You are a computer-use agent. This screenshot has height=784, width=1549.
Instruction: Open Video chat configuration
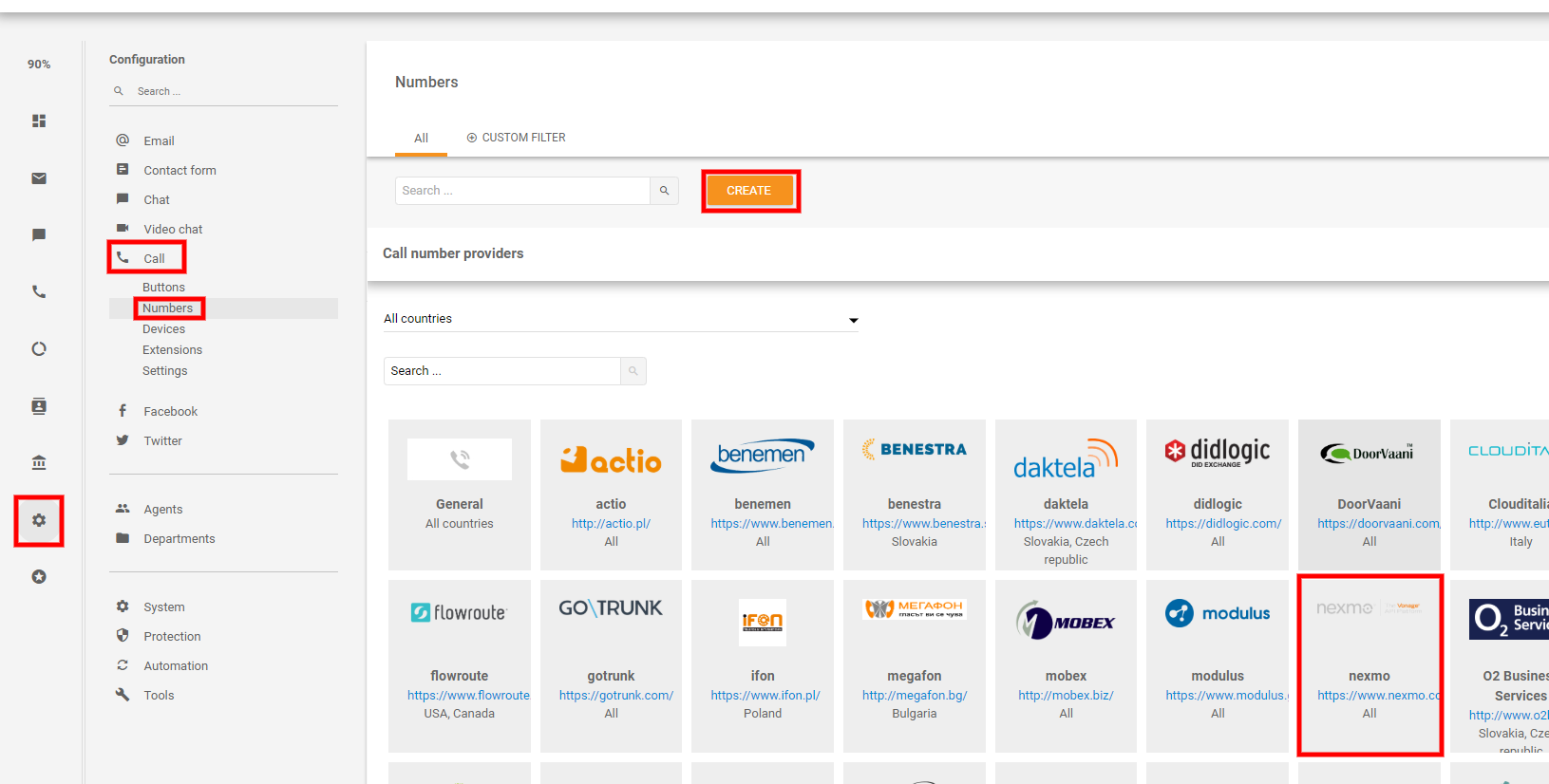[x=173, y=229]
